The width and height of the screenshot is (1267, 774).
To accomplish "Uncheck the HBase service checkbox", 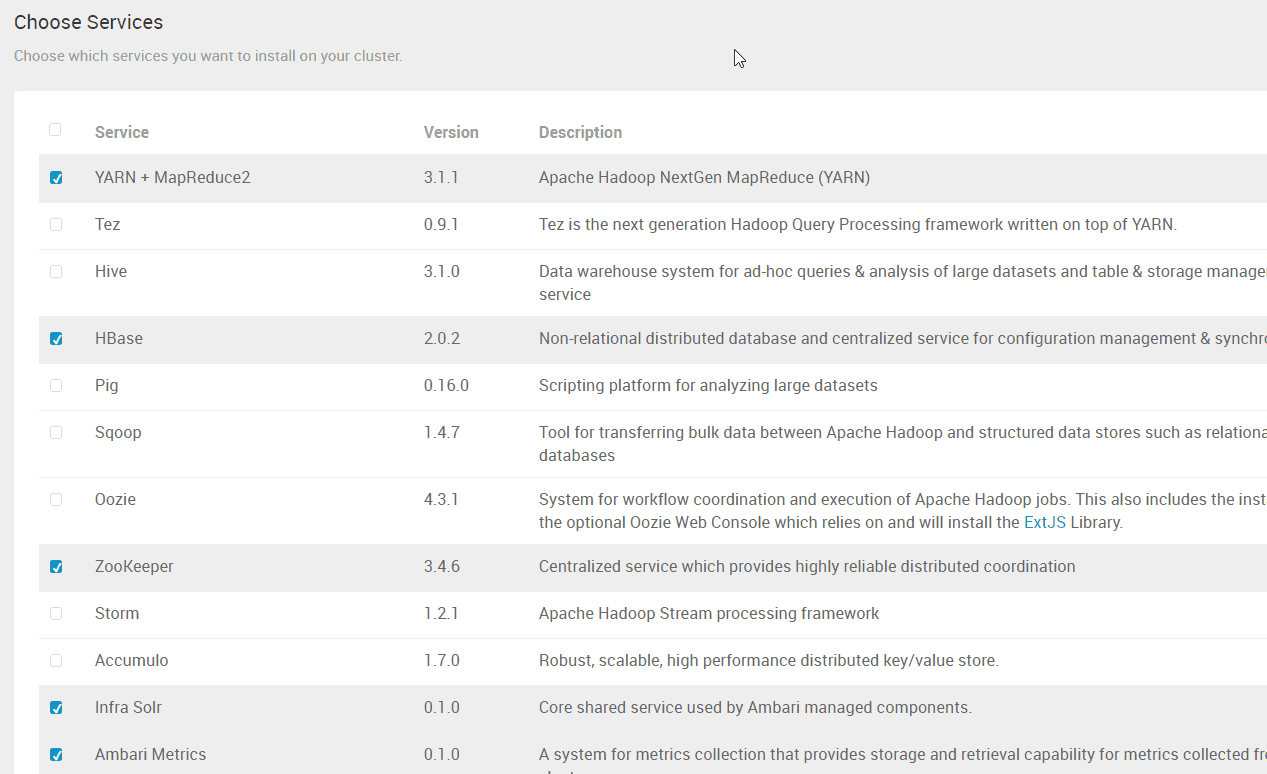I will pyautogui.click(x=56, y=339).
